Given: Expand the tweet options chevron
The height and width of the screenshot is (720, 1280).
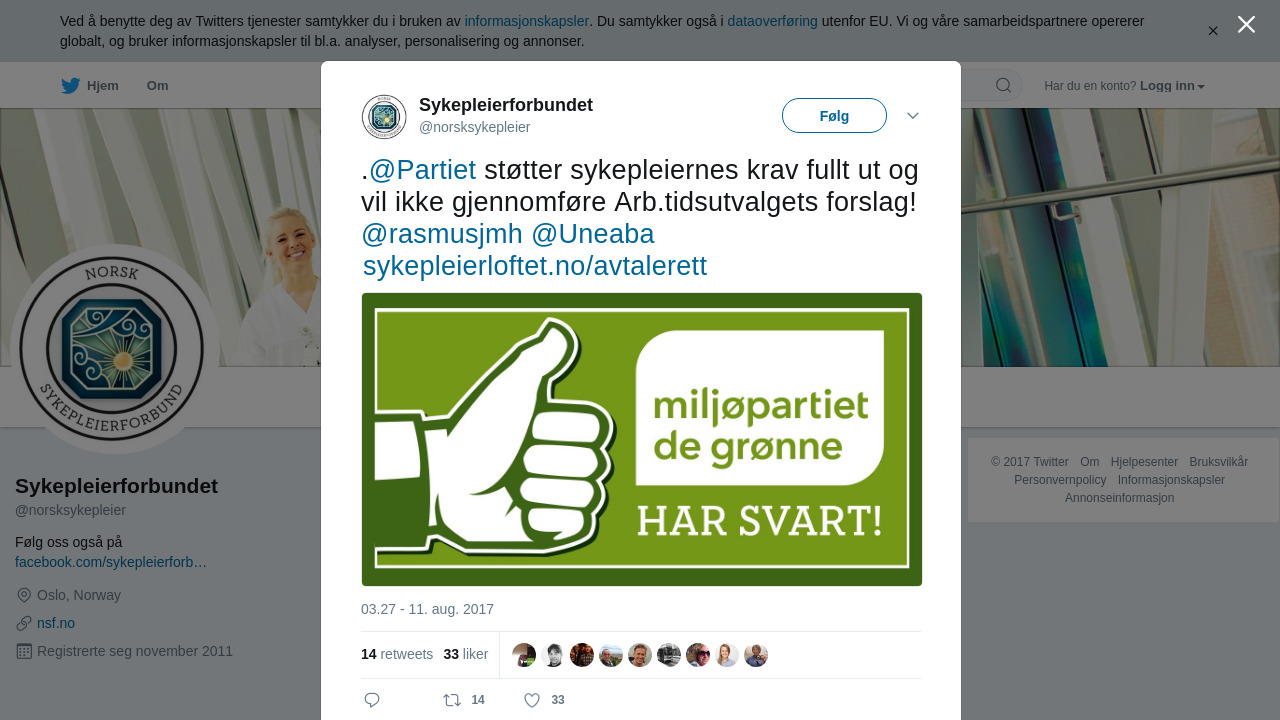Looking at the screenshot, I should point(913,116).
